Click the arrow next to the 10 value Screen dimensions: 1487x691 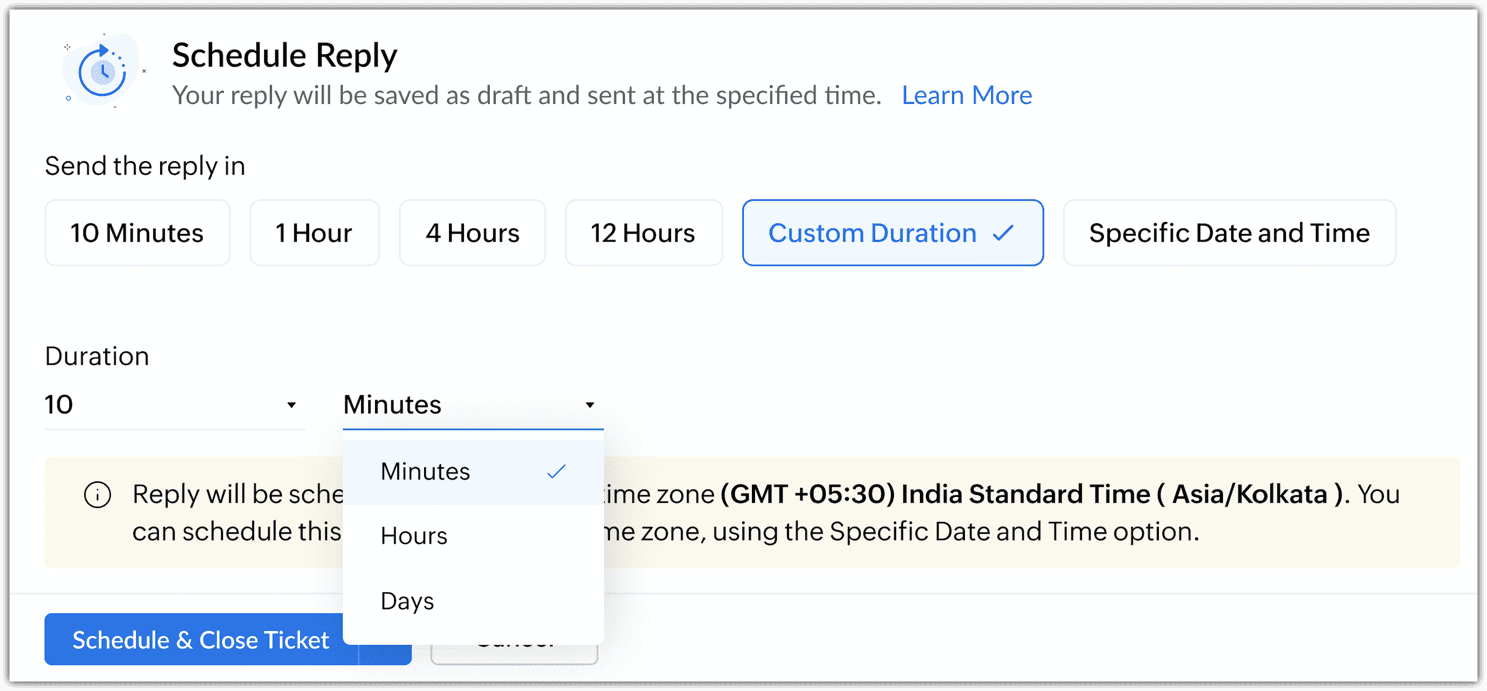pos(291,405)
